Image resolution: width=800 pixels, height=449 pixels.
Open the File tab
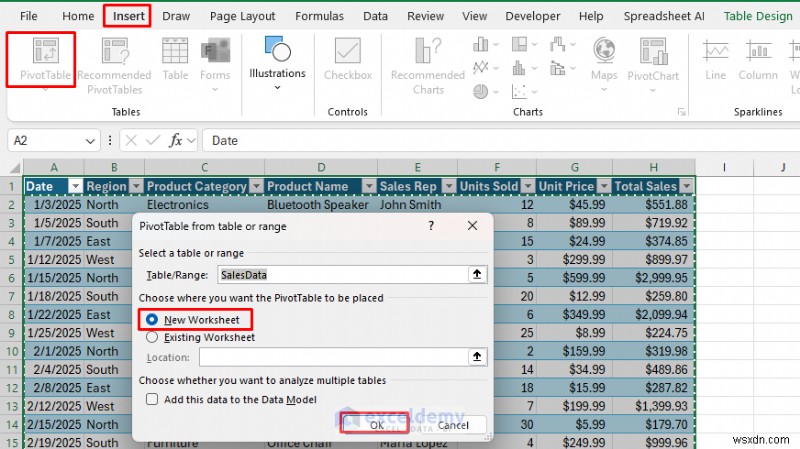pyautogui.click(x=29, y=16)
